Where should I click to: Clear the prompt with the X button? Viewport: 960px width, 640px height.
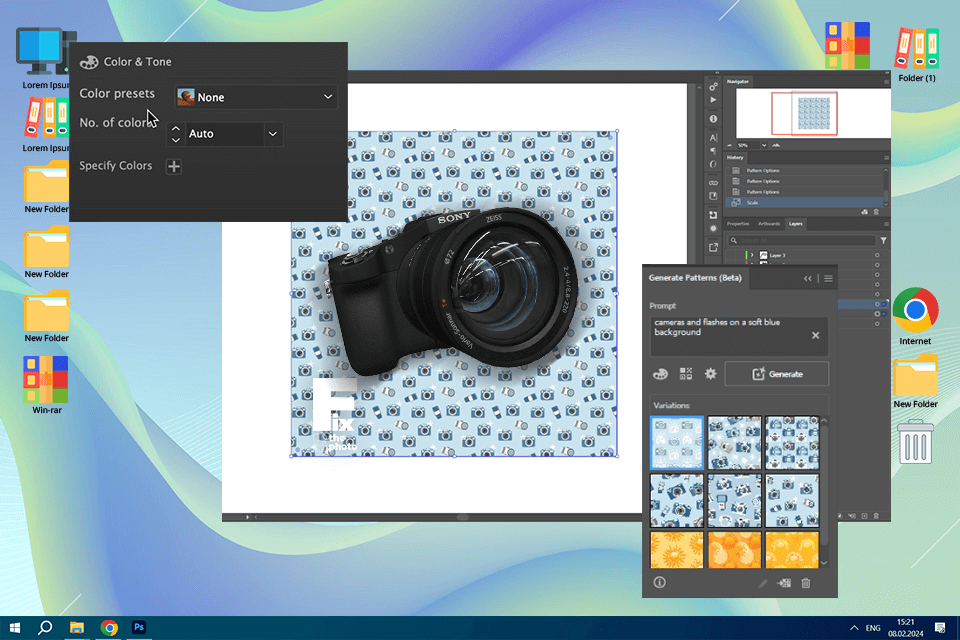tap(816, 336)
